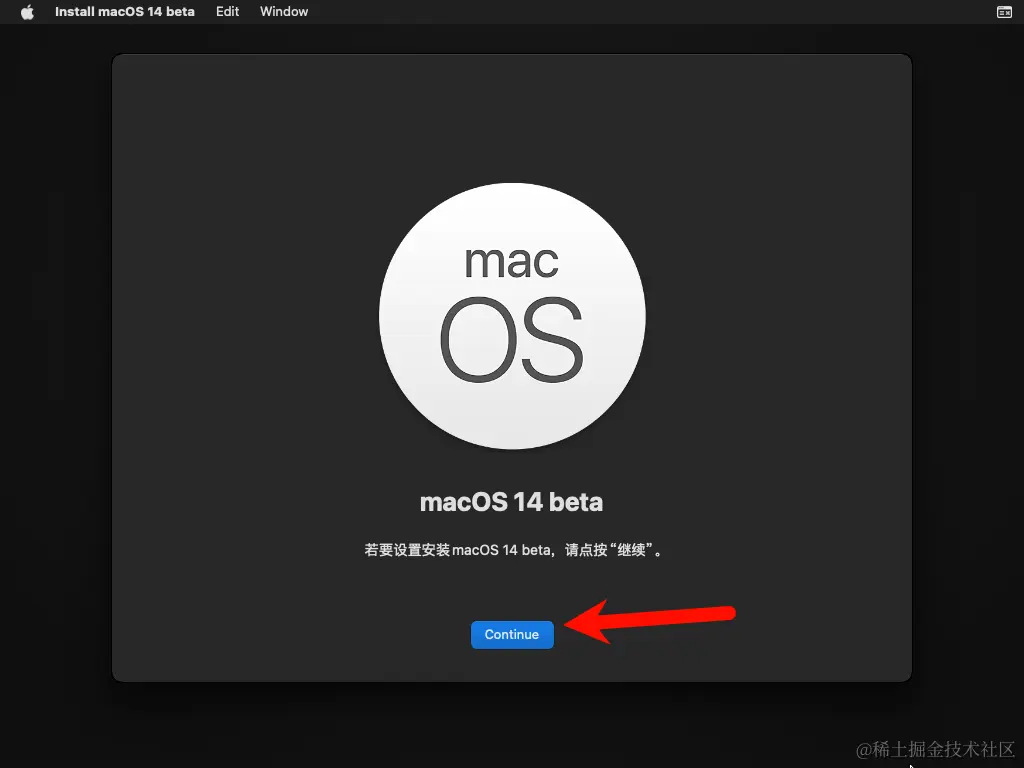Open the Install macOS 14 beta menu
The width and height of the screenshot is (1024, 768).
tap(124, 11)
